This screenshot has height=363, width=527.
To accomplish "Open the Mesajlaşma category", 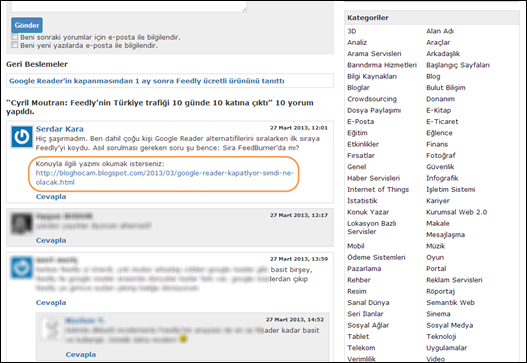I will pos(445,235).
